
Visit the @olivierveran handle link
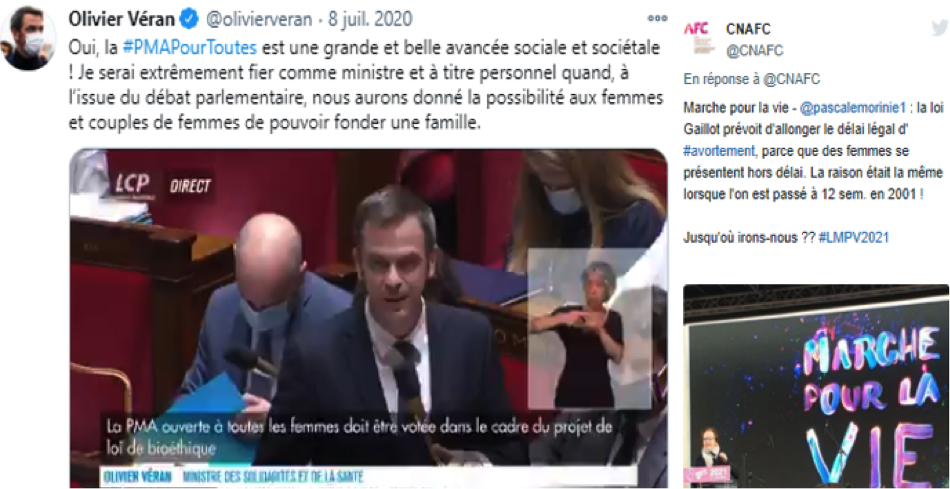pos(259,19)
